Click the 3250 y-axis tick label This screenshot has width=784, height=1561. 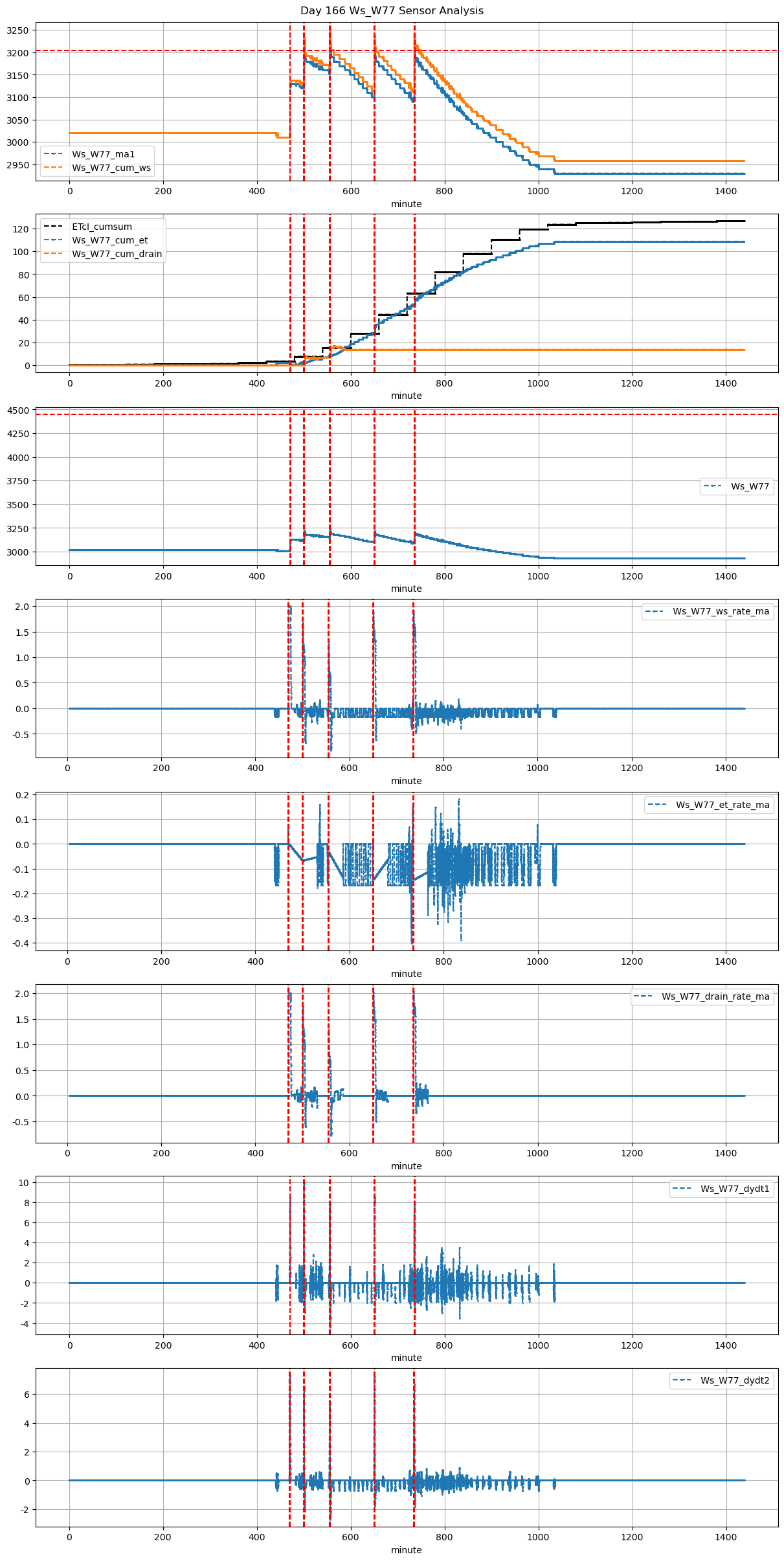(x=17, y=30)
